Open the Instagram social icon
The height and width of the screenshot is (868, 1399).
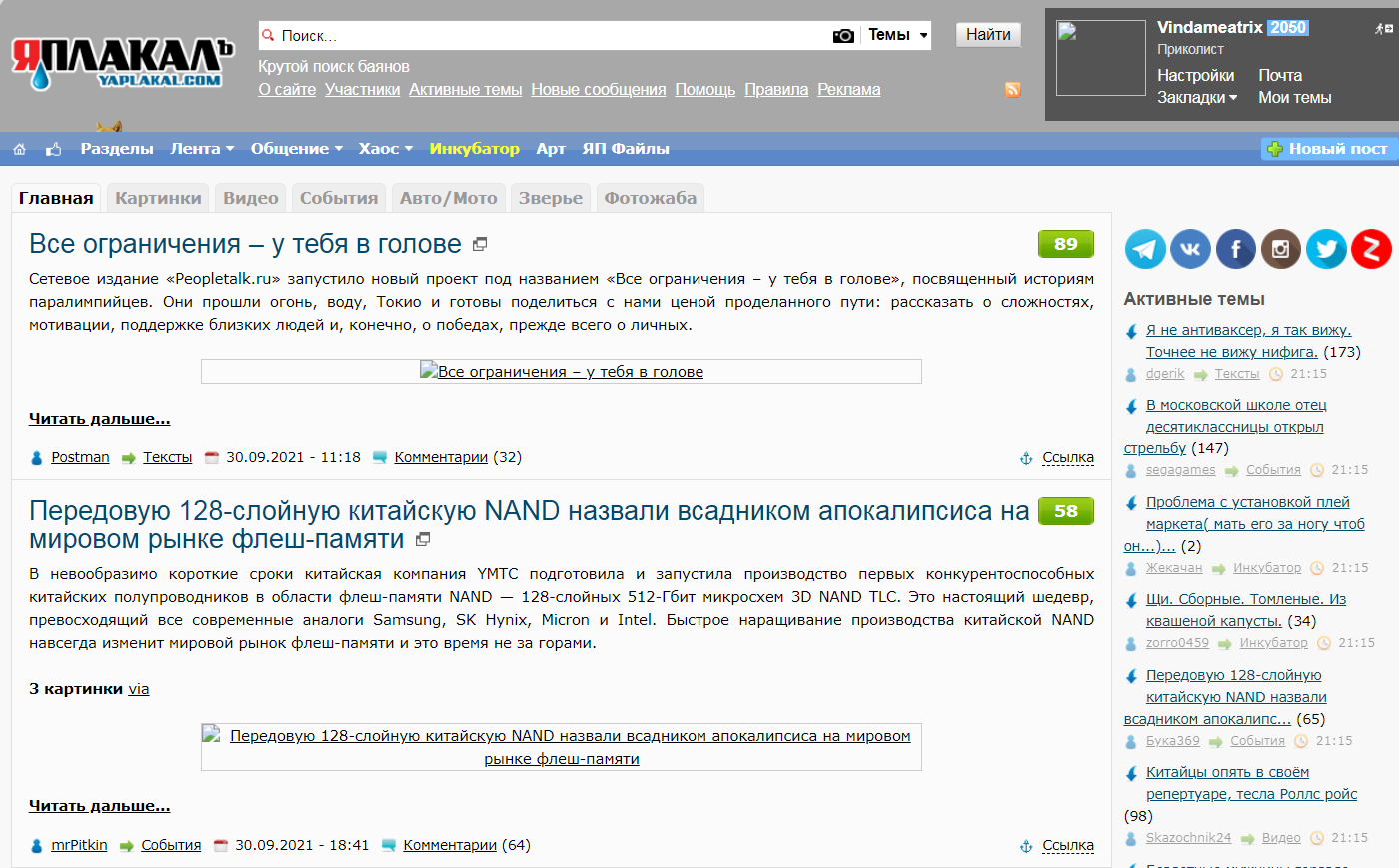point(1281,249)
